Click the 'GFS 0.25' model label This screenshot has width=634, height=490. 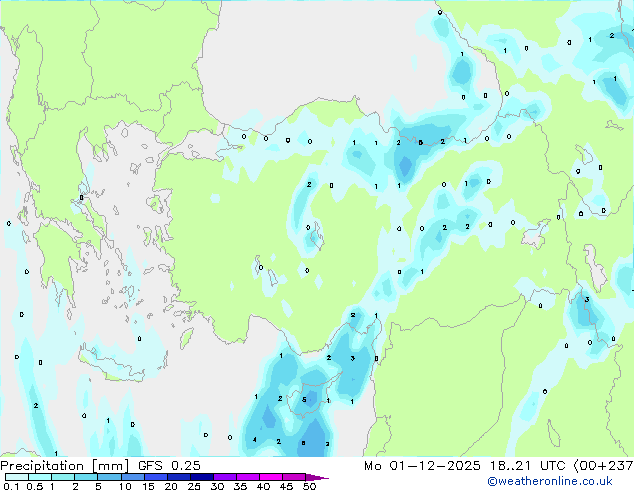click(169, 466)
